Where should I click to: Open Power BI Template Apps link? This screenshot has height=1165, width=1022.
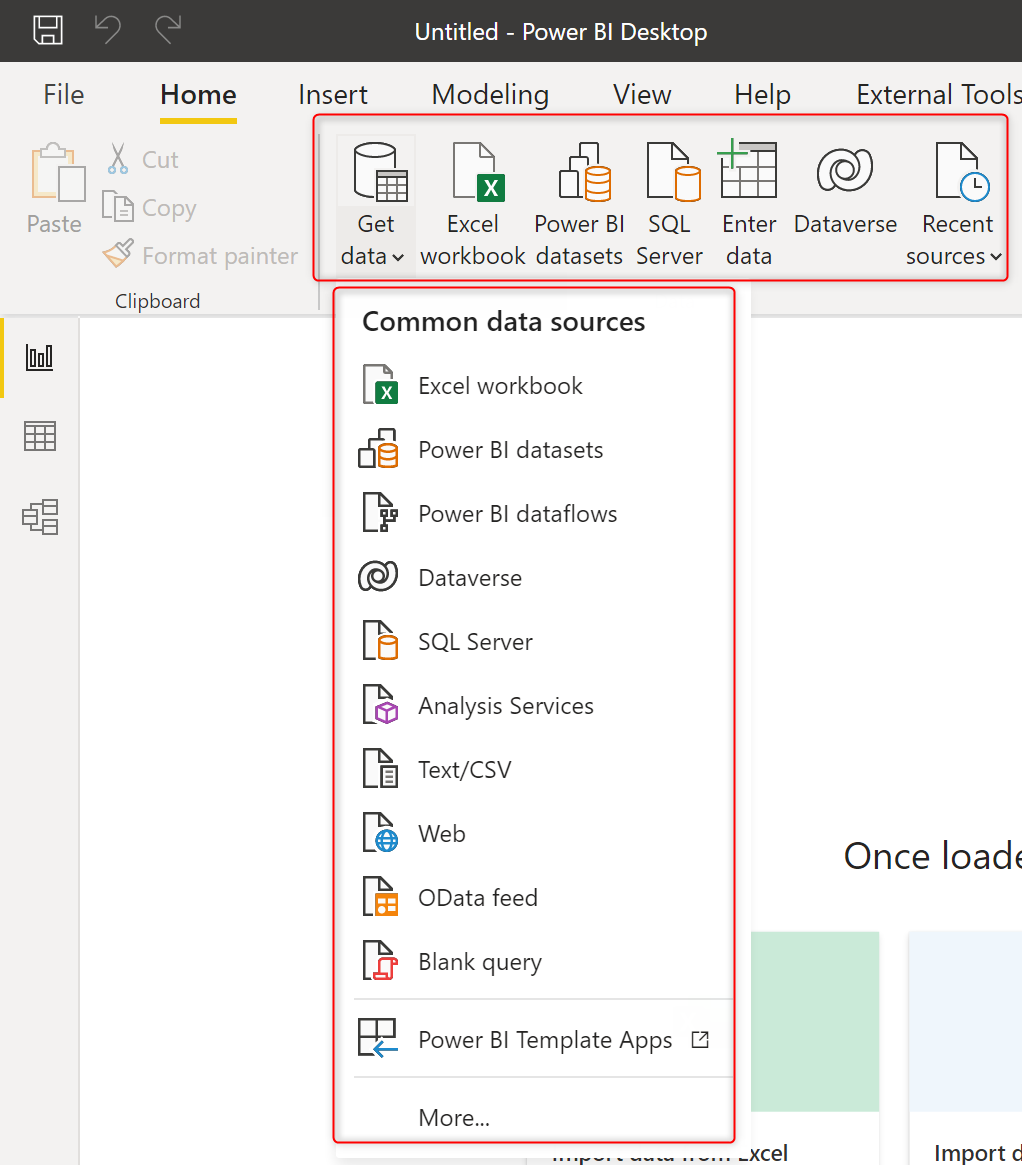pos(545,1040)
